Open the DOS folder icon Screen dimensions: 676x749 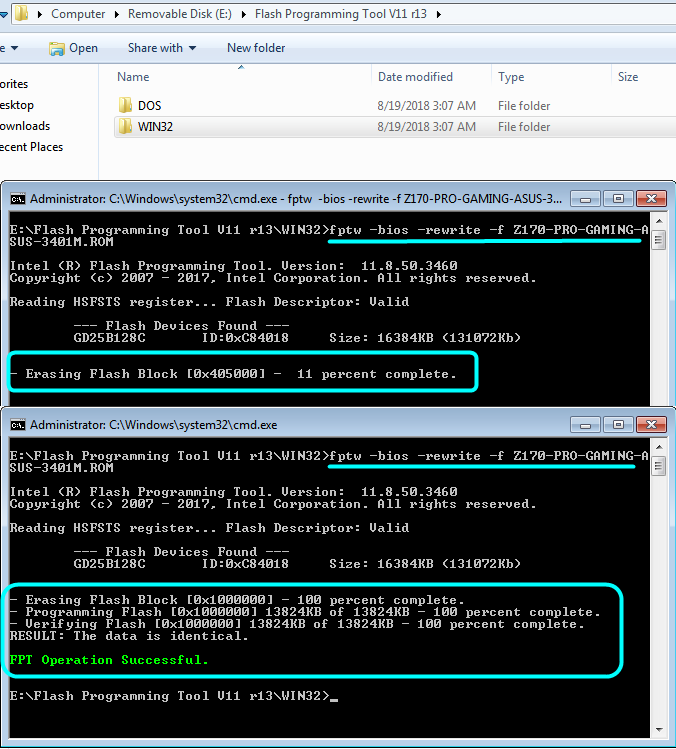coord(125,105)
